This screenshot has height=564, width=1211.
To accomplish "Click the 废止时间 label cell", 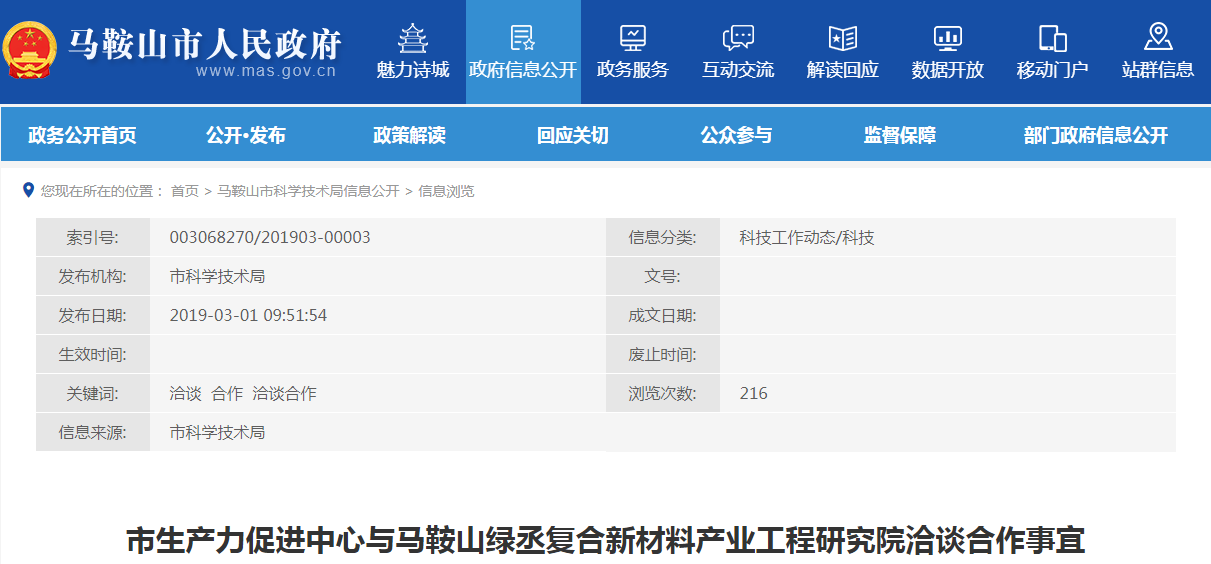I will pos(663,355).
